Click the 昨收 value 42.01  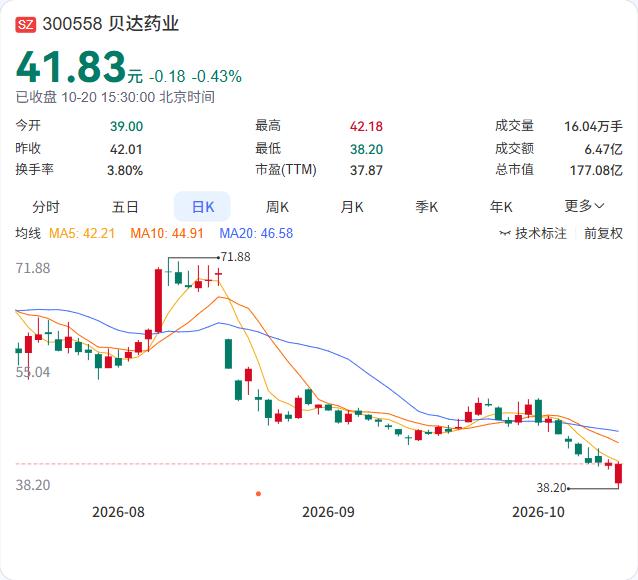pyautogui.click(x=126, y=149)
